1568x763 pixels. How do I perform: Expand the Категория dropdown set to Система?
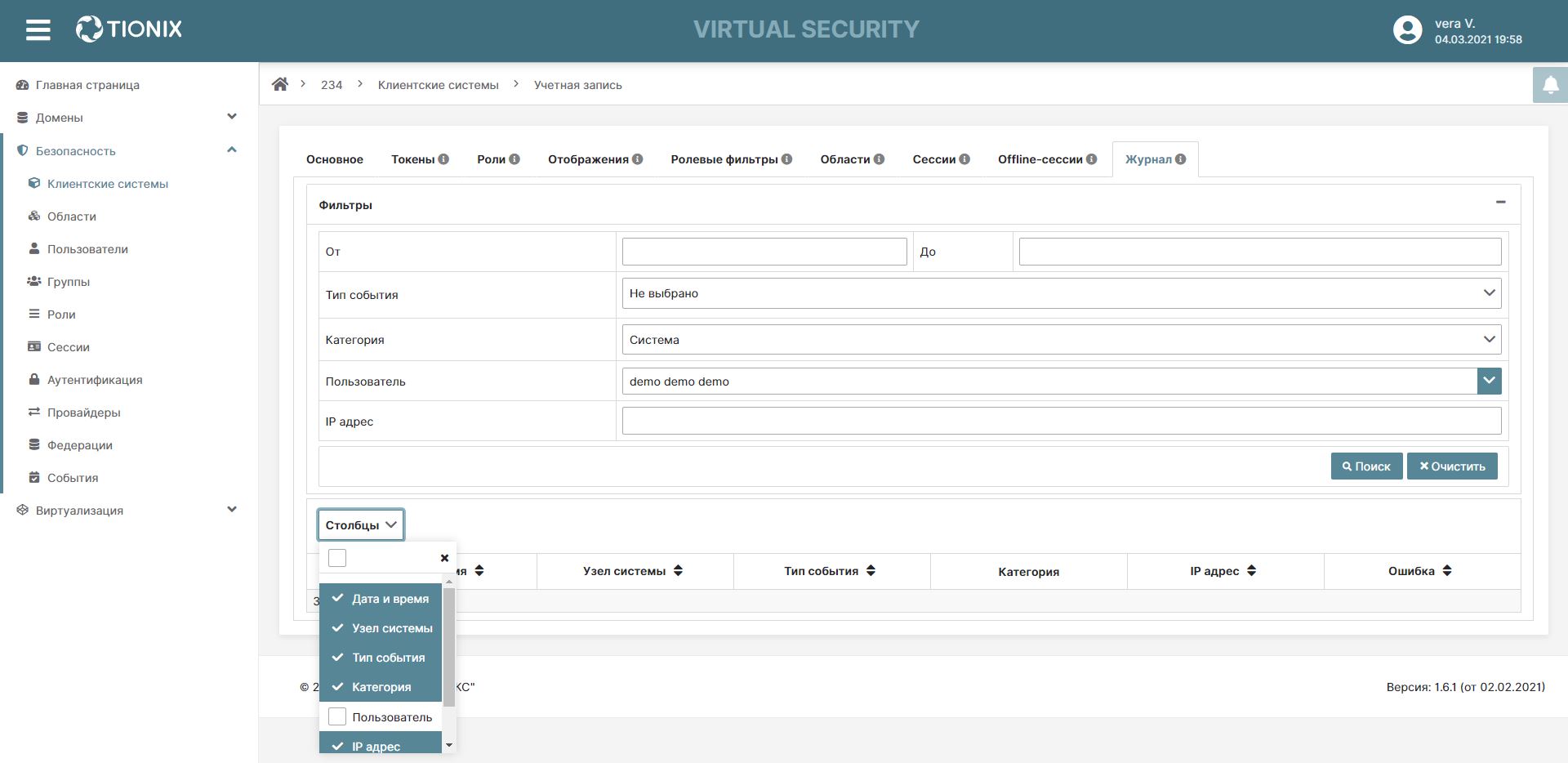pos(1061,340)
